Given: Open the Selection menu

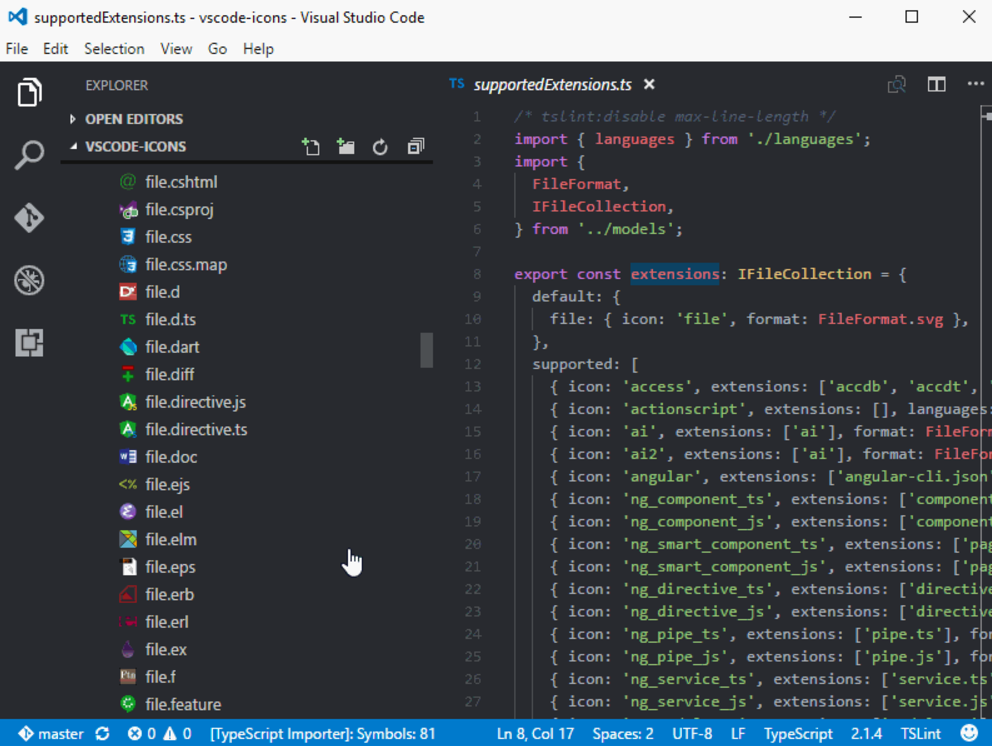Looking at the screenshot, I should click(x=114, y=49).
